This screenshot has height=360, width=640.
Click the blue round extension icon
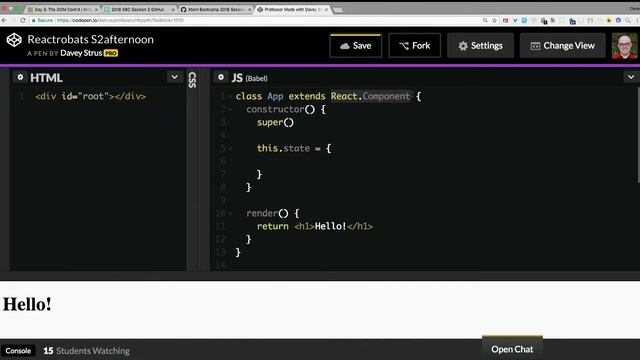tap(618, 20)
